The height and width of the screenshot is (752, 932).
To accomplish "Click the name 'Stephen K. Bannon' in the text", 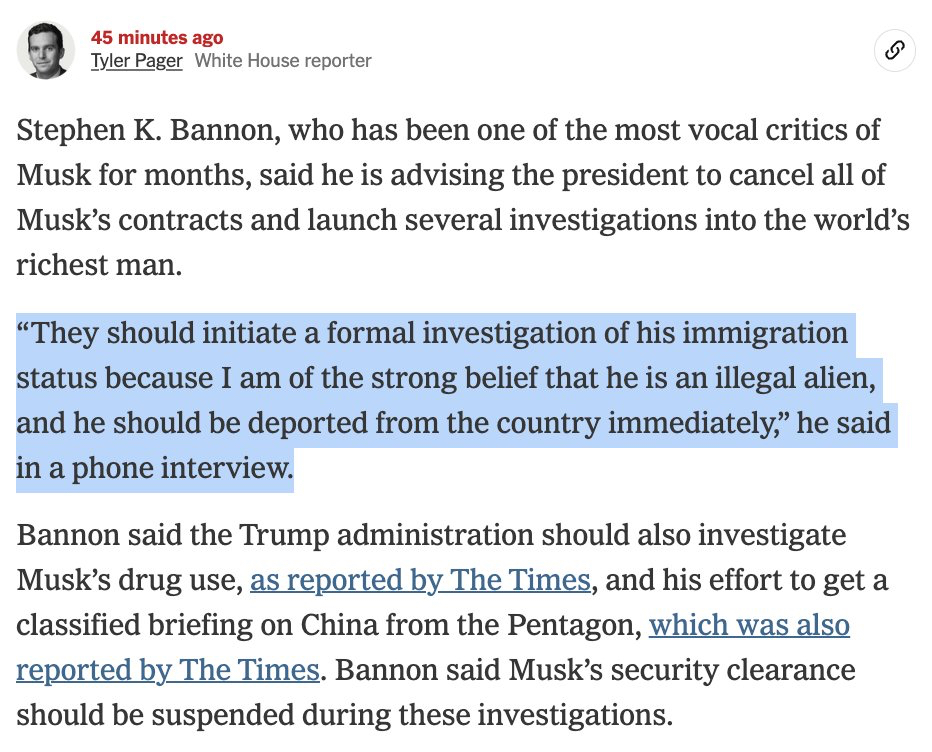I will point(148,130).
